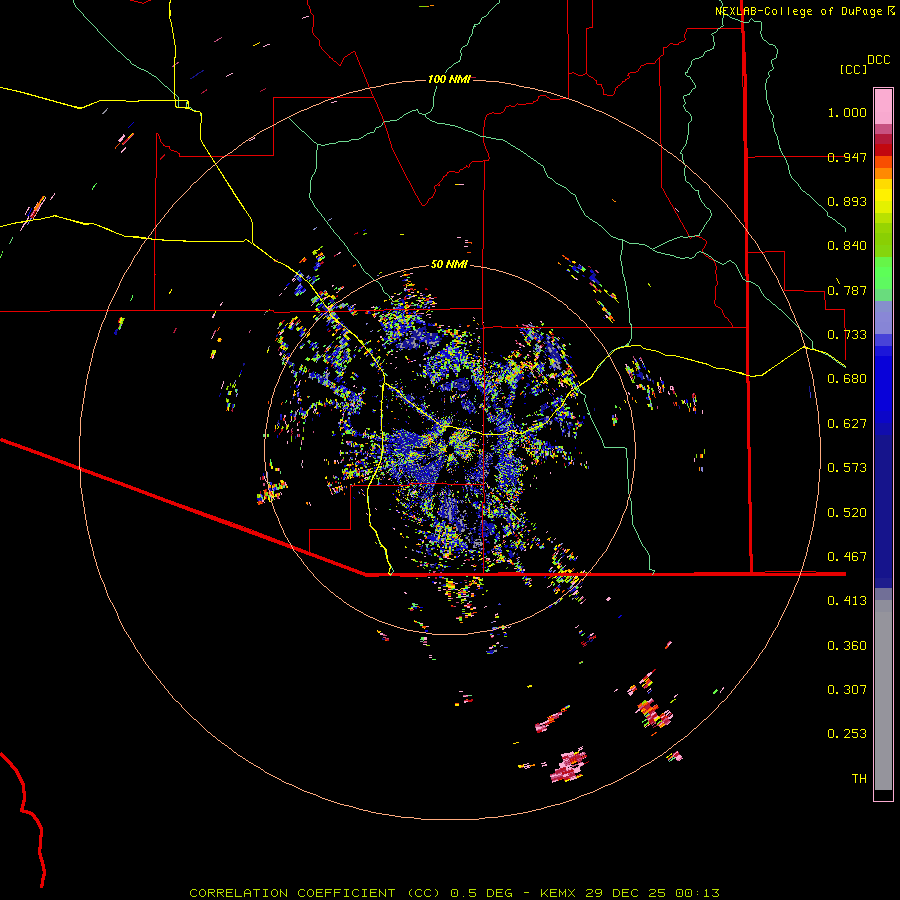
Task: Pick the orange color bar segment
Action: [x=883, y=173]
